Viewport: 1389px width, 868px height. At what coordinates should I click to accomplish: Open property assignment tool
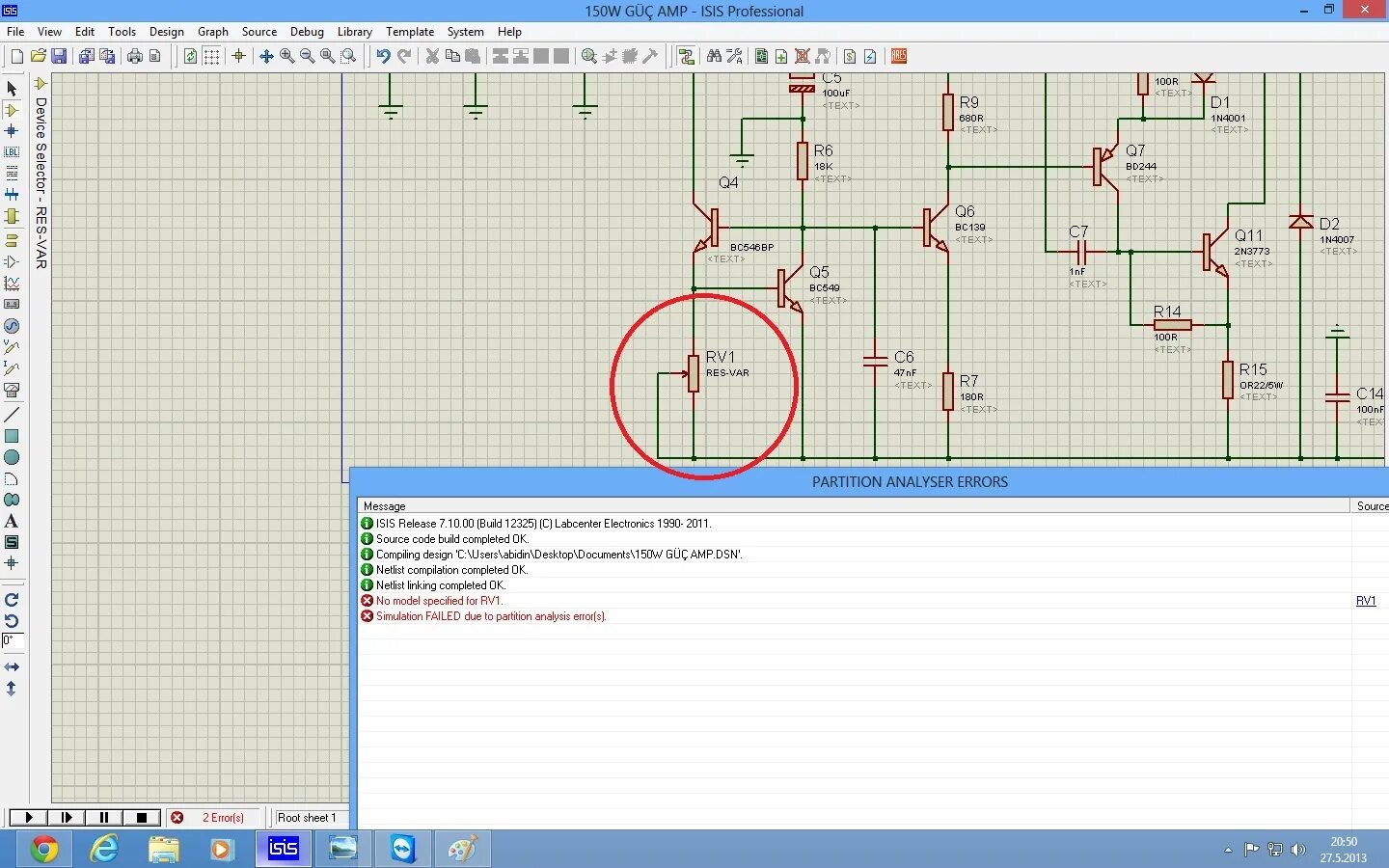coord(734,57)
